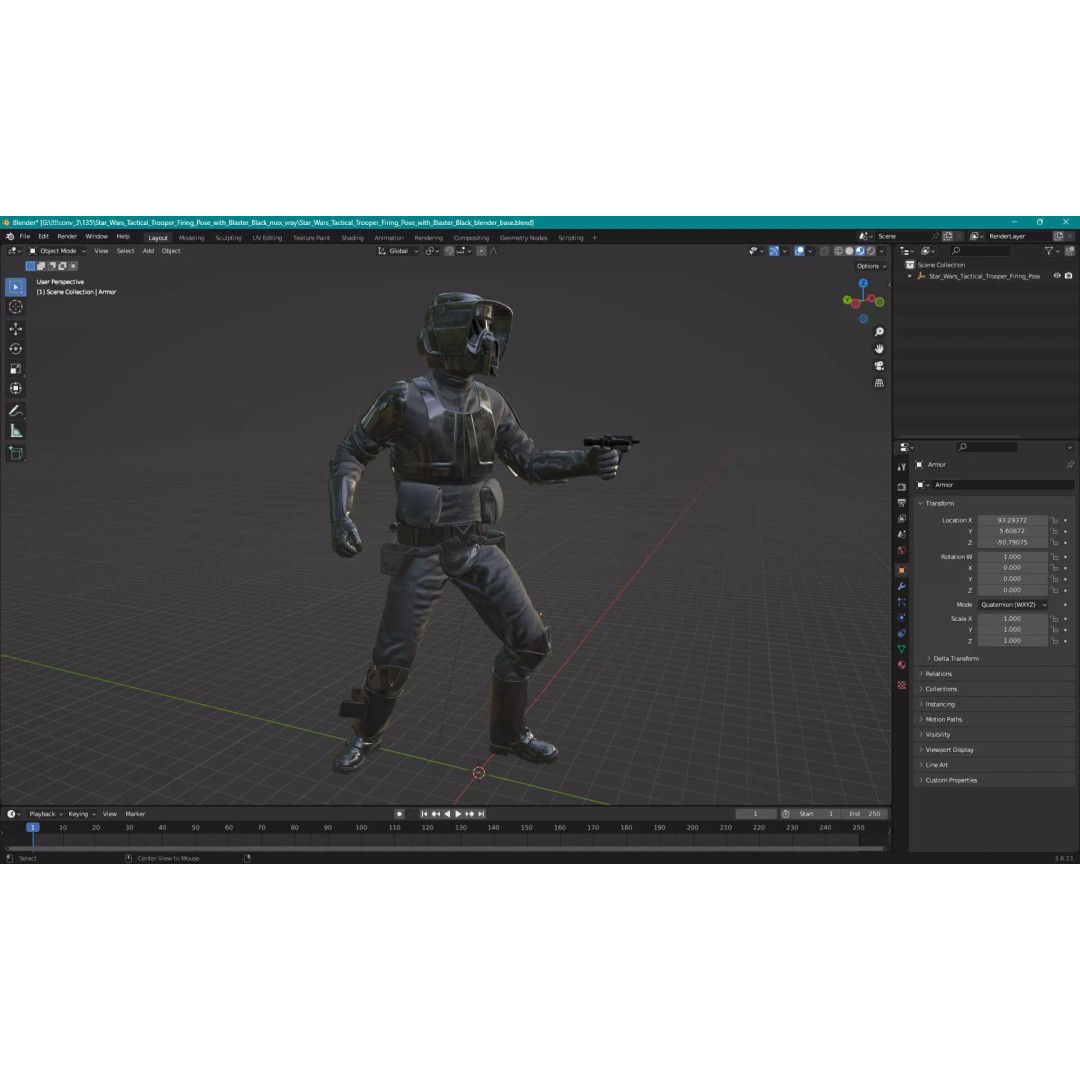
Task: Switch to solid viewport shading
Action: (x=849, y=251)
